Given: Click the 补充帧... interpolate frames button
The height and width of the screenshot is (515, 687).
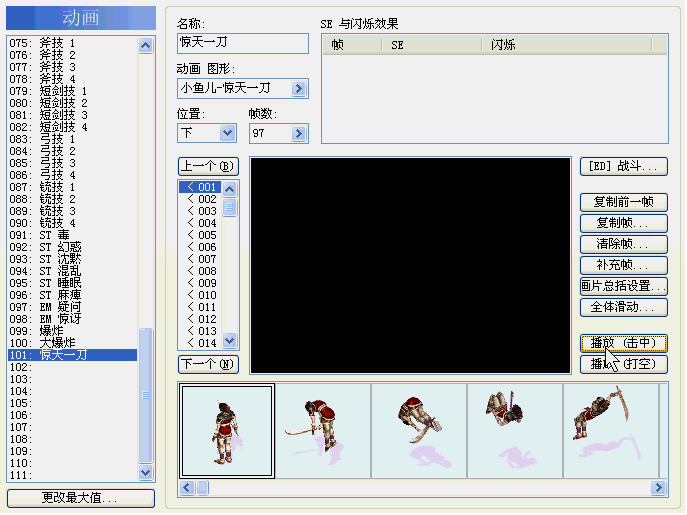Looking at the screenshot, I should point(623,265).
